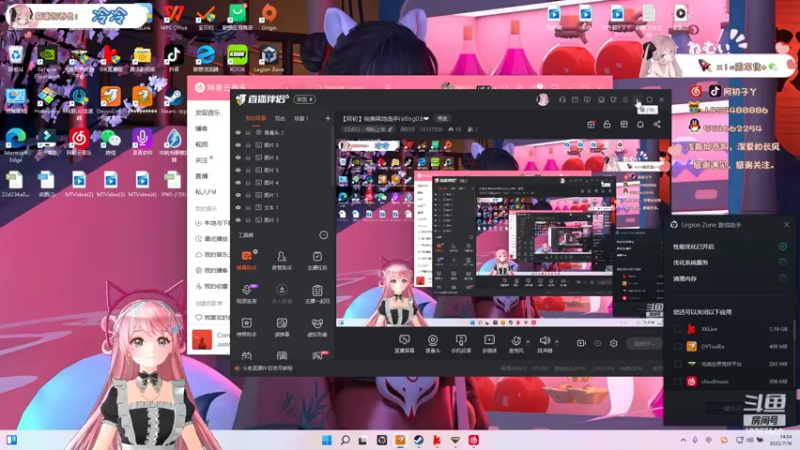Open taskbar search icon

tap(345, 440)
